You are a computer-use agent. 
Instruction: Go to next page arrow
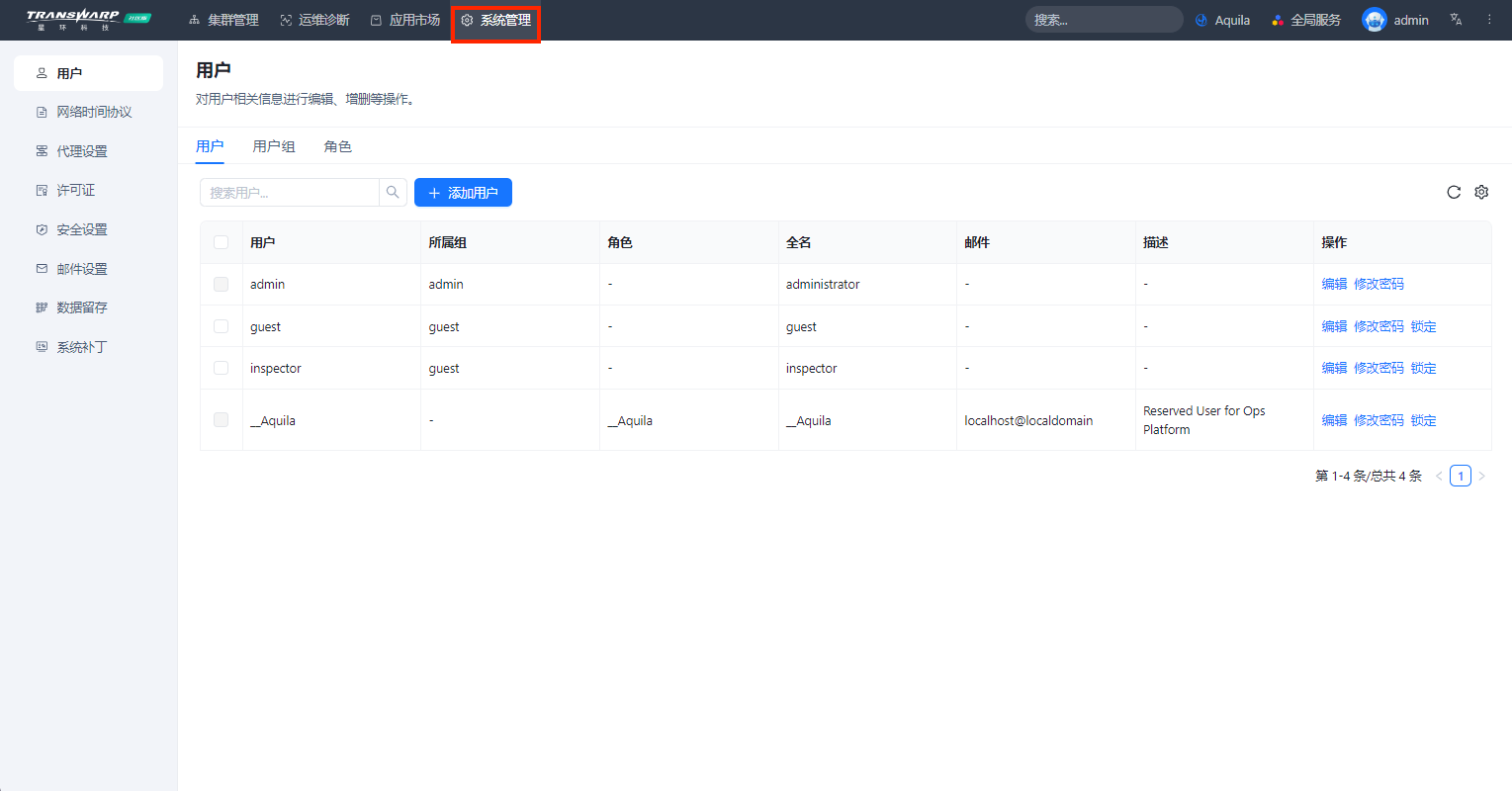pyautogui.click(x=1481, y=477)
